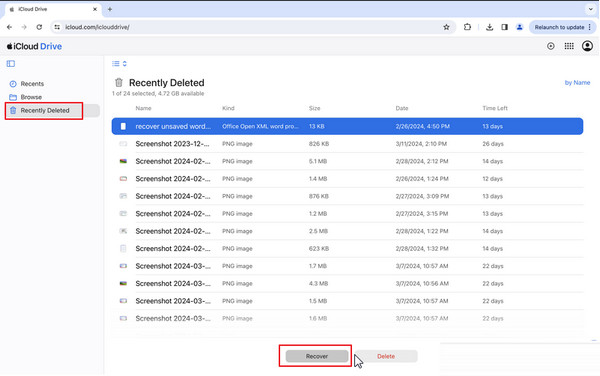Click thumbnail of the 623 KB screenshot
This screenshot has height=376, width=600.
(123, 249)
